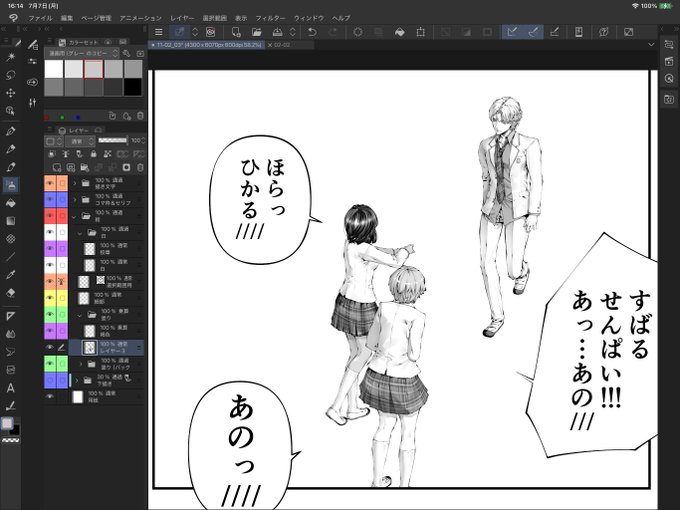Select the white color swatch

54,69
